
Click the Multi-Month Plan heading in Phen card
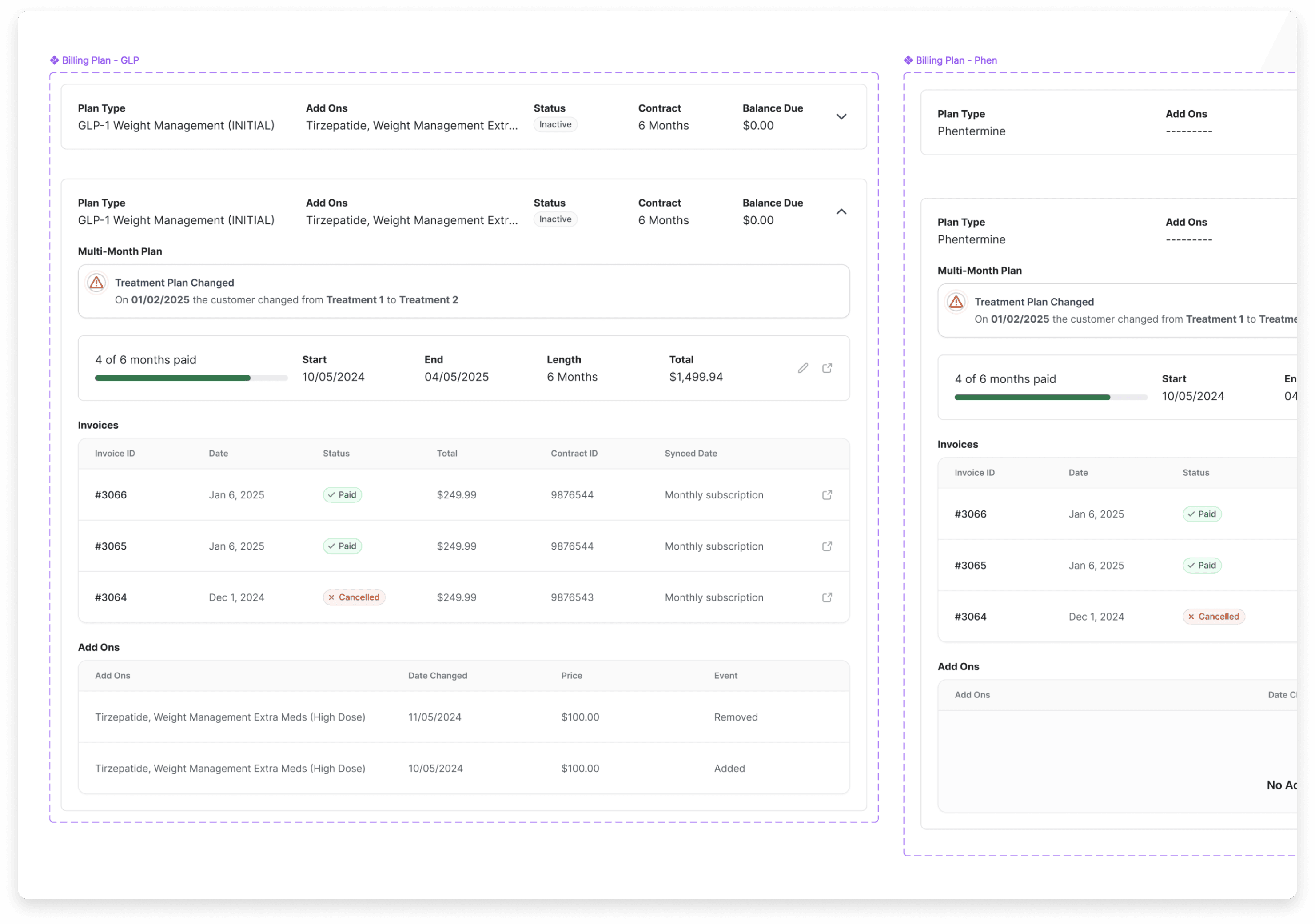[x=980, y=271]
